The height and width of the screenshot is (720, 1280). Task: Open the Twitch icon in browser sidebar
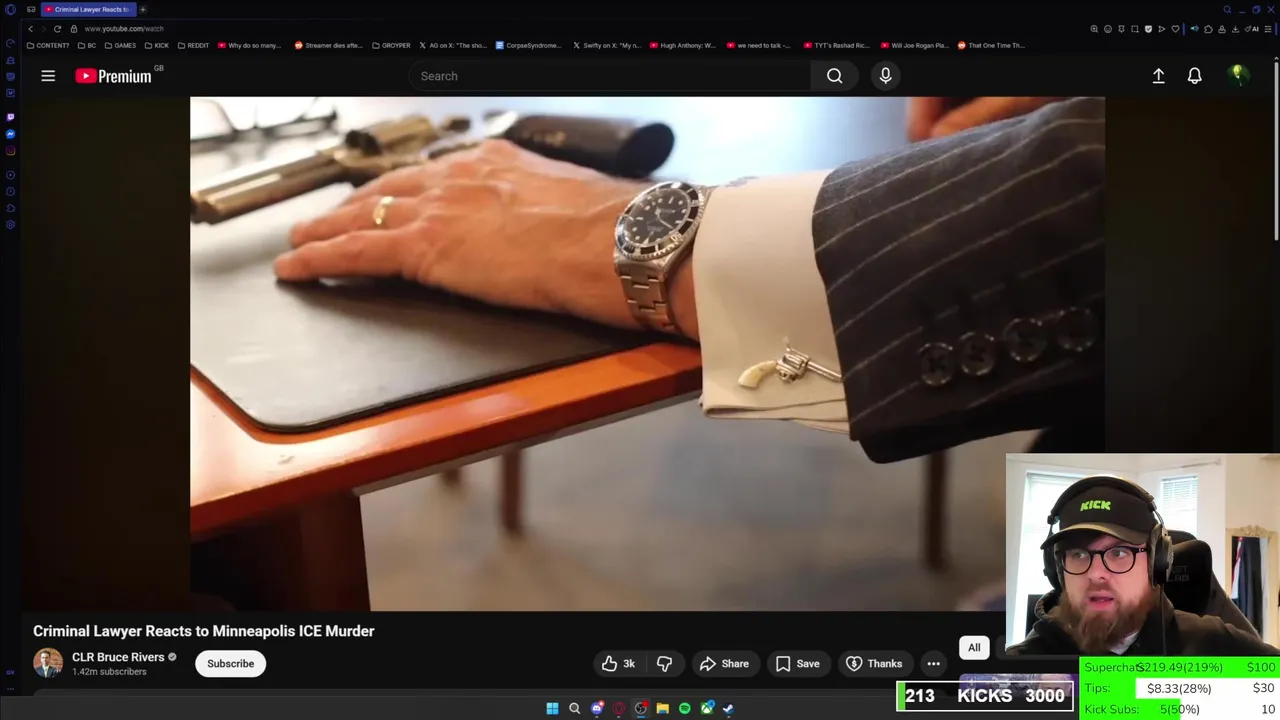10,117
